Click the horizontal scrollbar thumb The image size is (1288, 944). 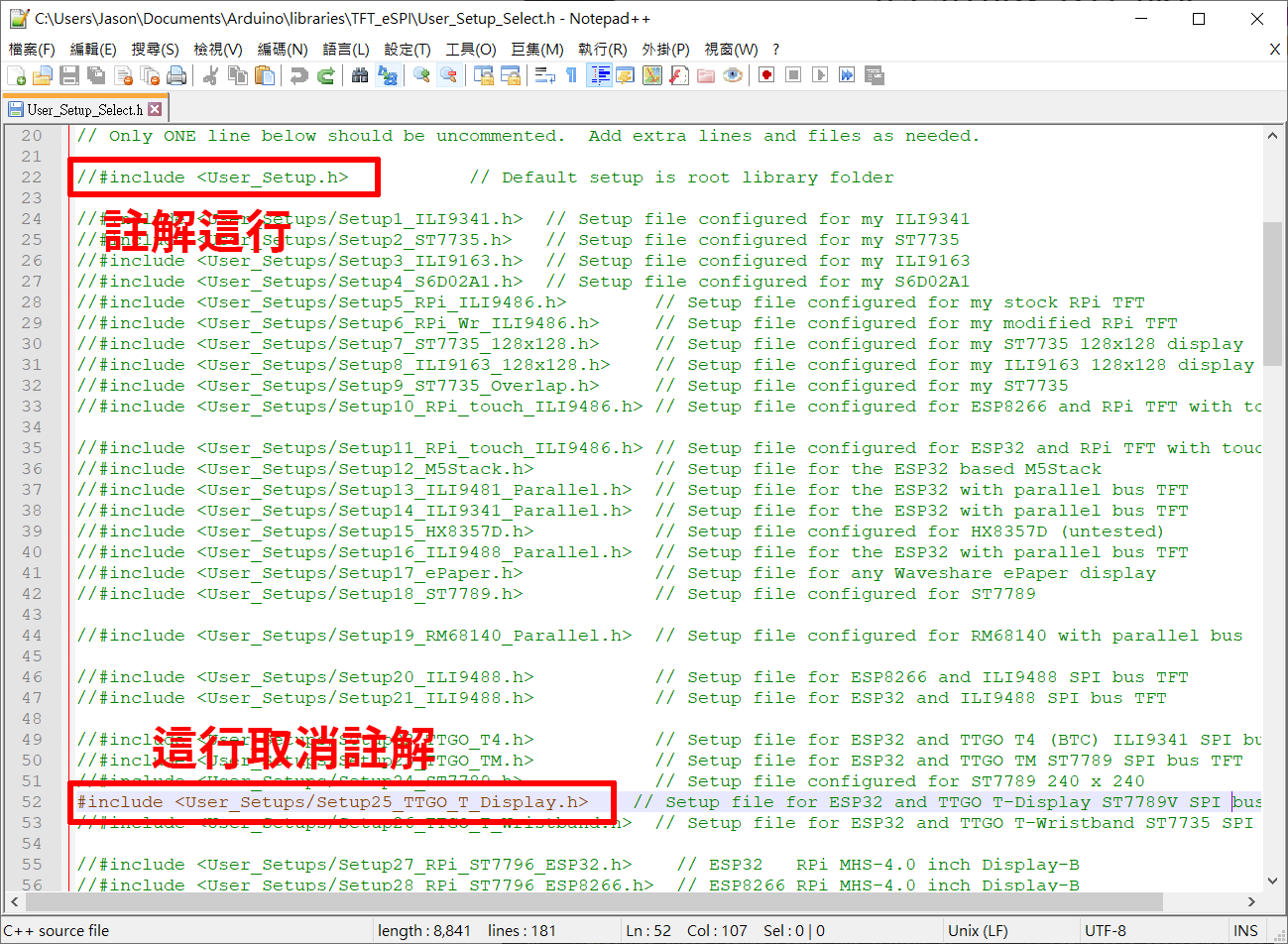tap(592, 901)
